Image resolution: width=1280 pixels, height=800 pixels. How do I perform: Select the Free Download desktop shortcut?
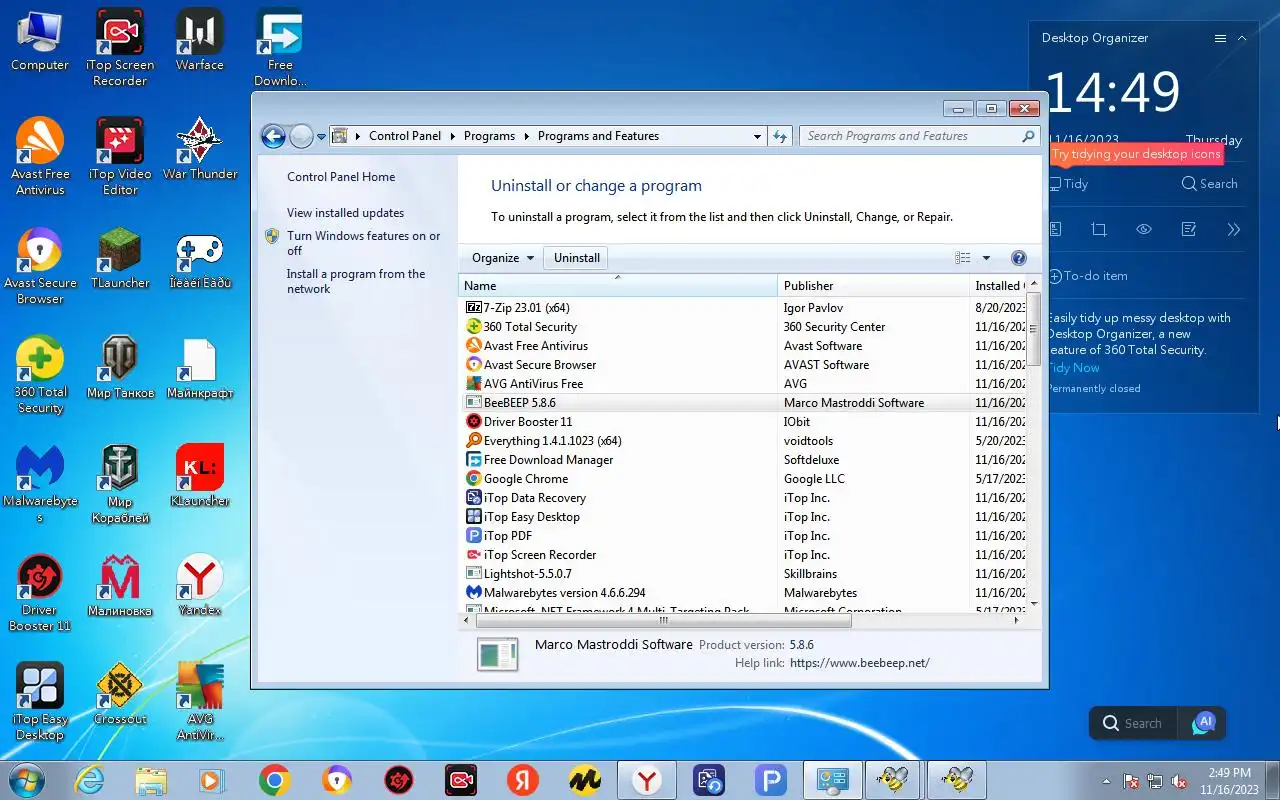point(280,48)
